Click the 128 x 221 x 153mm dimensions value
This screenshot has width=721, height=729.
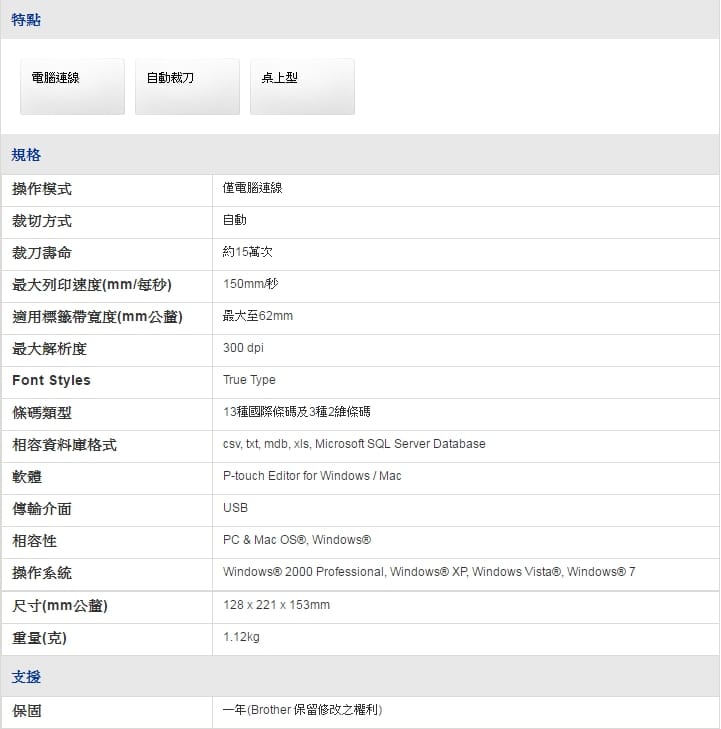(276, 605)
